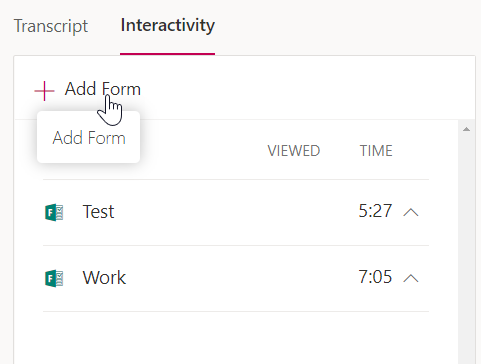
Task: Click the empty list area below Work
Action: tap(236, 338)
